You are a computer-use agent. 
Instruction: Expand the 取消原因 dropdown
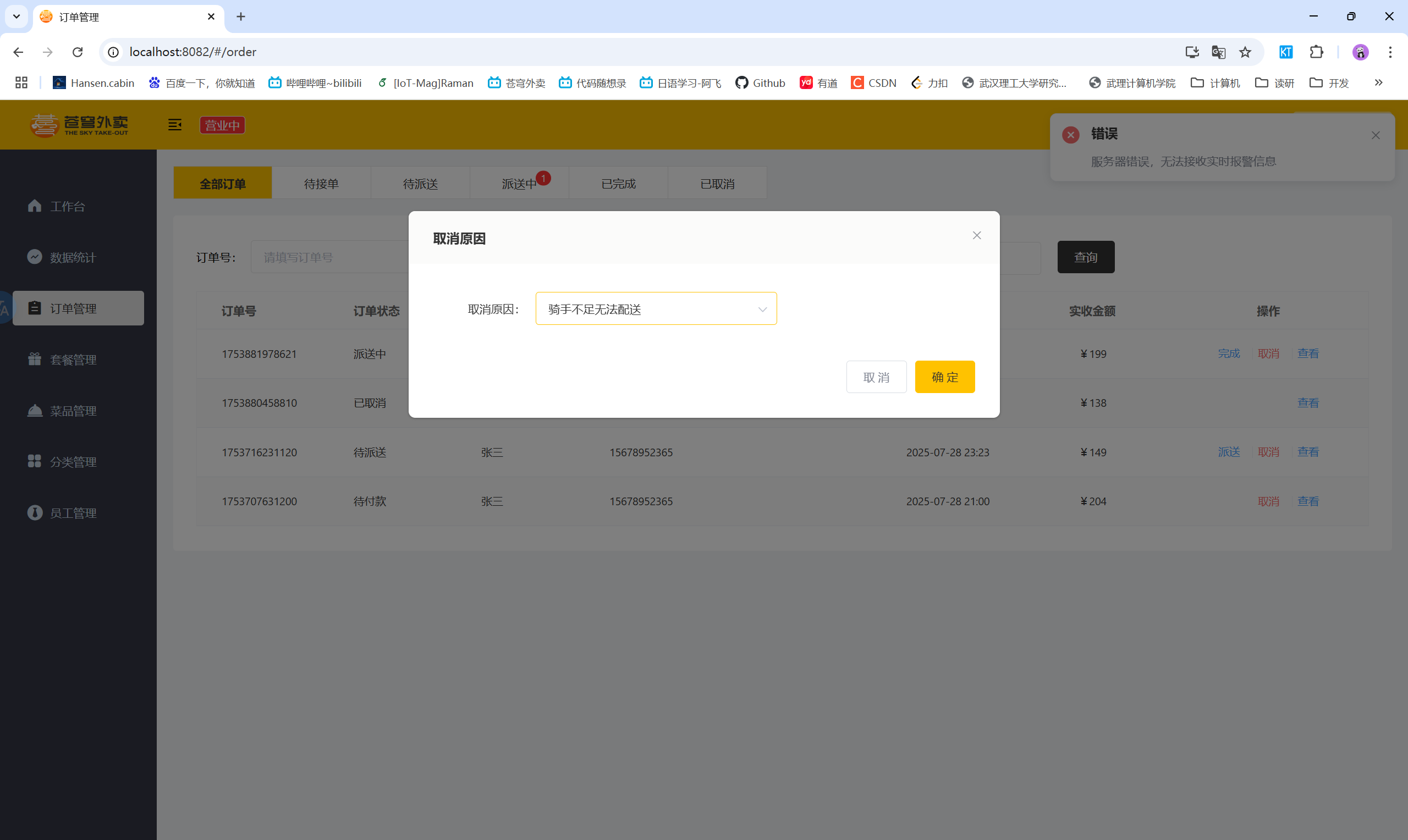[656, 309]
